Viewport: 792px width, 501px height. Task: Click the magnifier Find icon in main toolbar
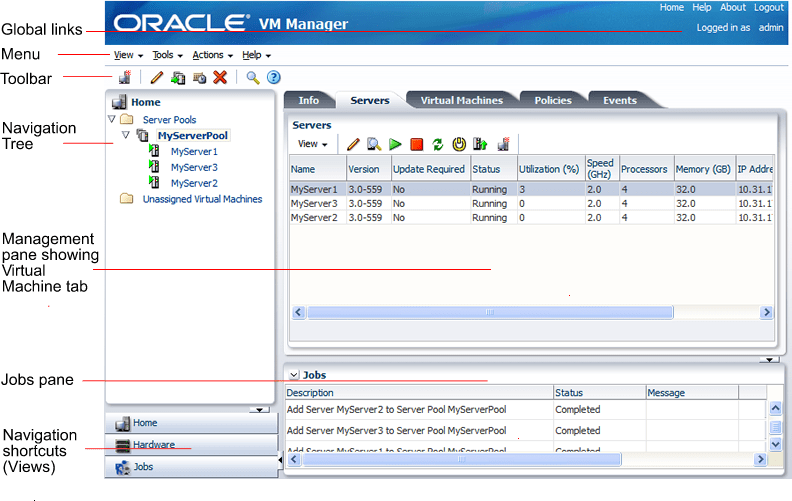[x=253, y=78]
